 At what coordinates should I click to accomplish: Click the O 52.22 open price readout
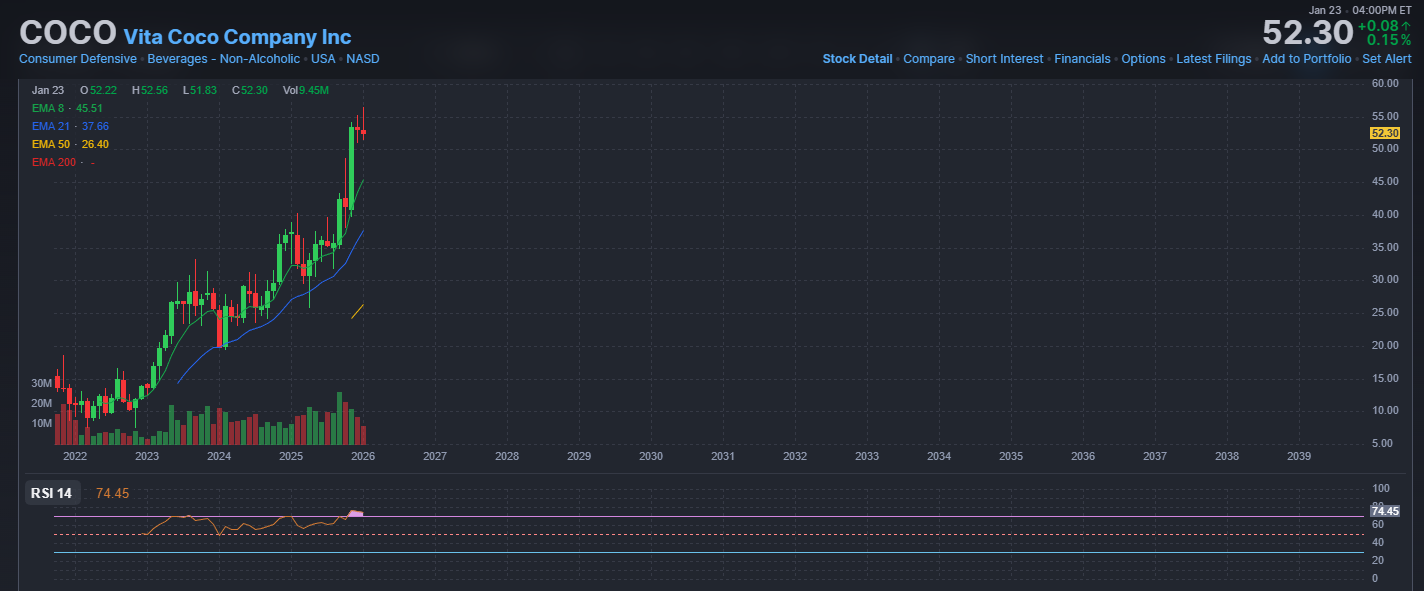point(98,90)
